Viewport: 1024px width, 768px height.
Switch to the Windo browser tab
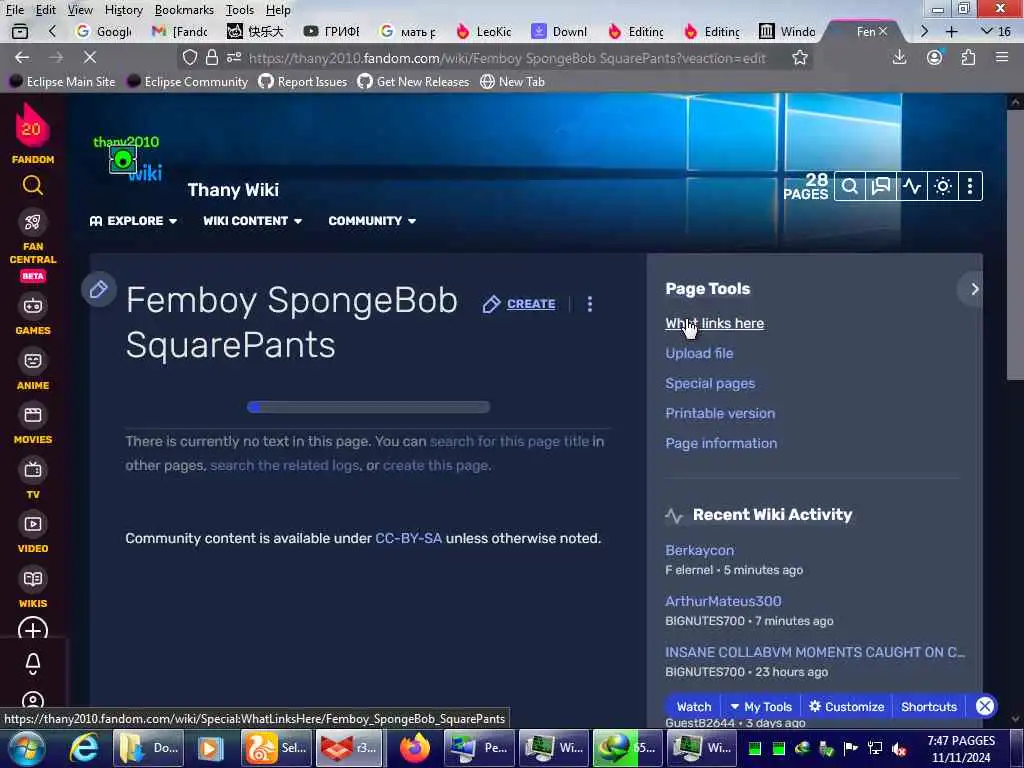coord(788,31)
